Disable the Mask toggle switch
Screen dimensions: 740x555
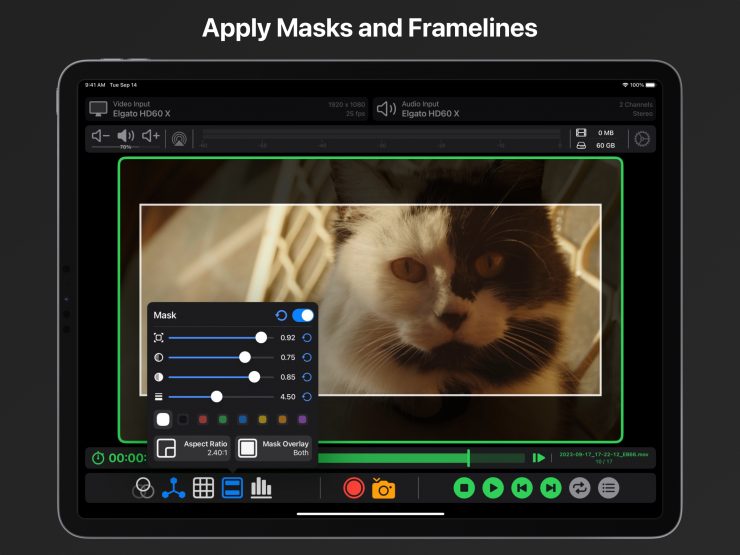pyautogui.click(x=303, y=315)
